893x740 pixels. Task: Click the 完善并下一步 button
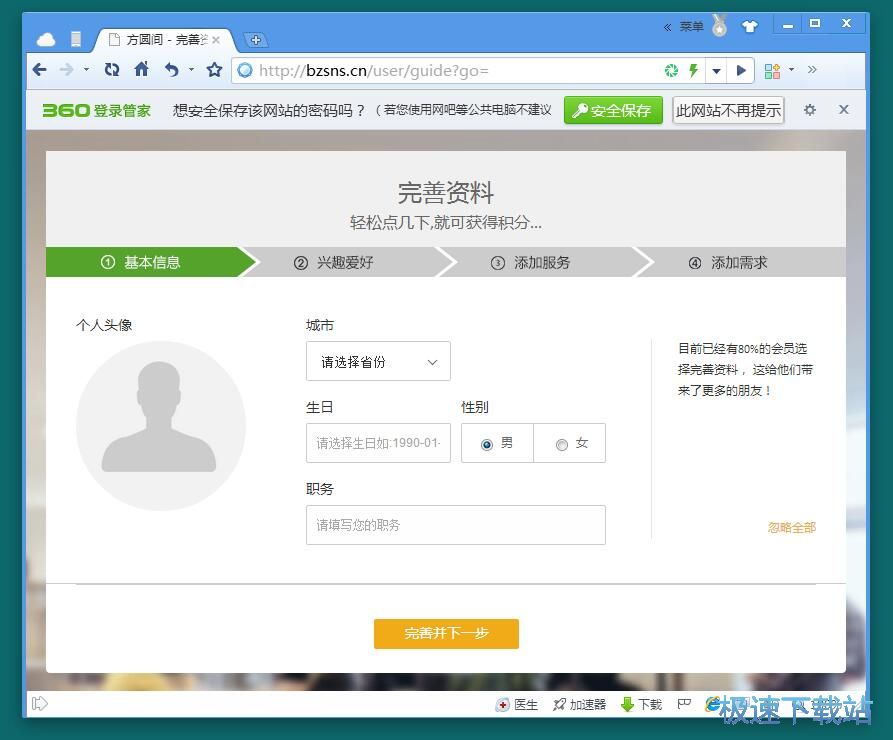pyautogui.click(x=446, y=634)
